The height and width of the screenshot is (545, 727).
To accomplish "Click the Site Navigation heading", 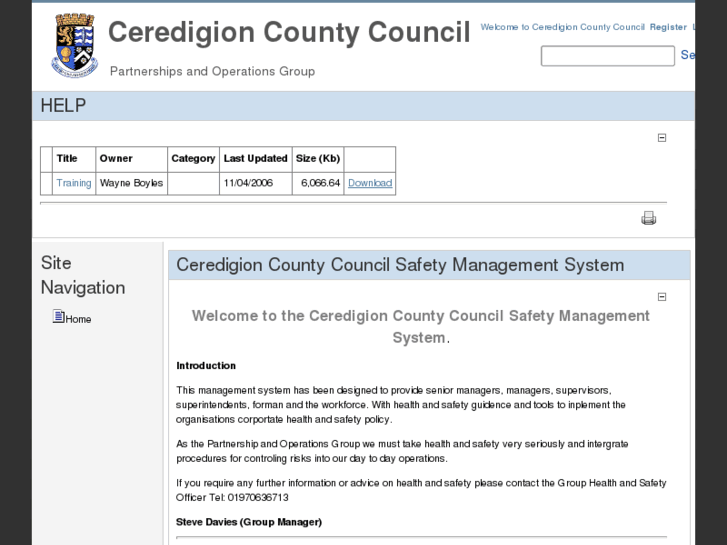I will point(83,275).
